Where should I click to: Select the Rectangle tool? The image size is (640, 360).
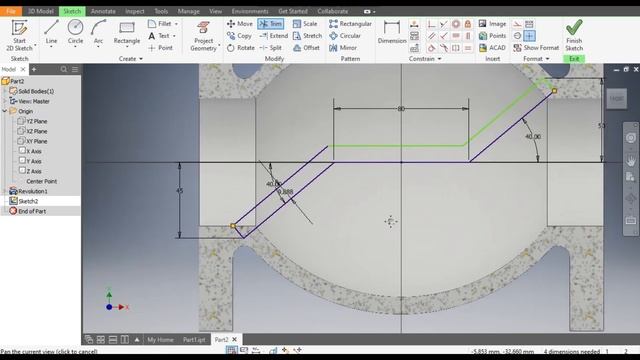click(127, 33)
